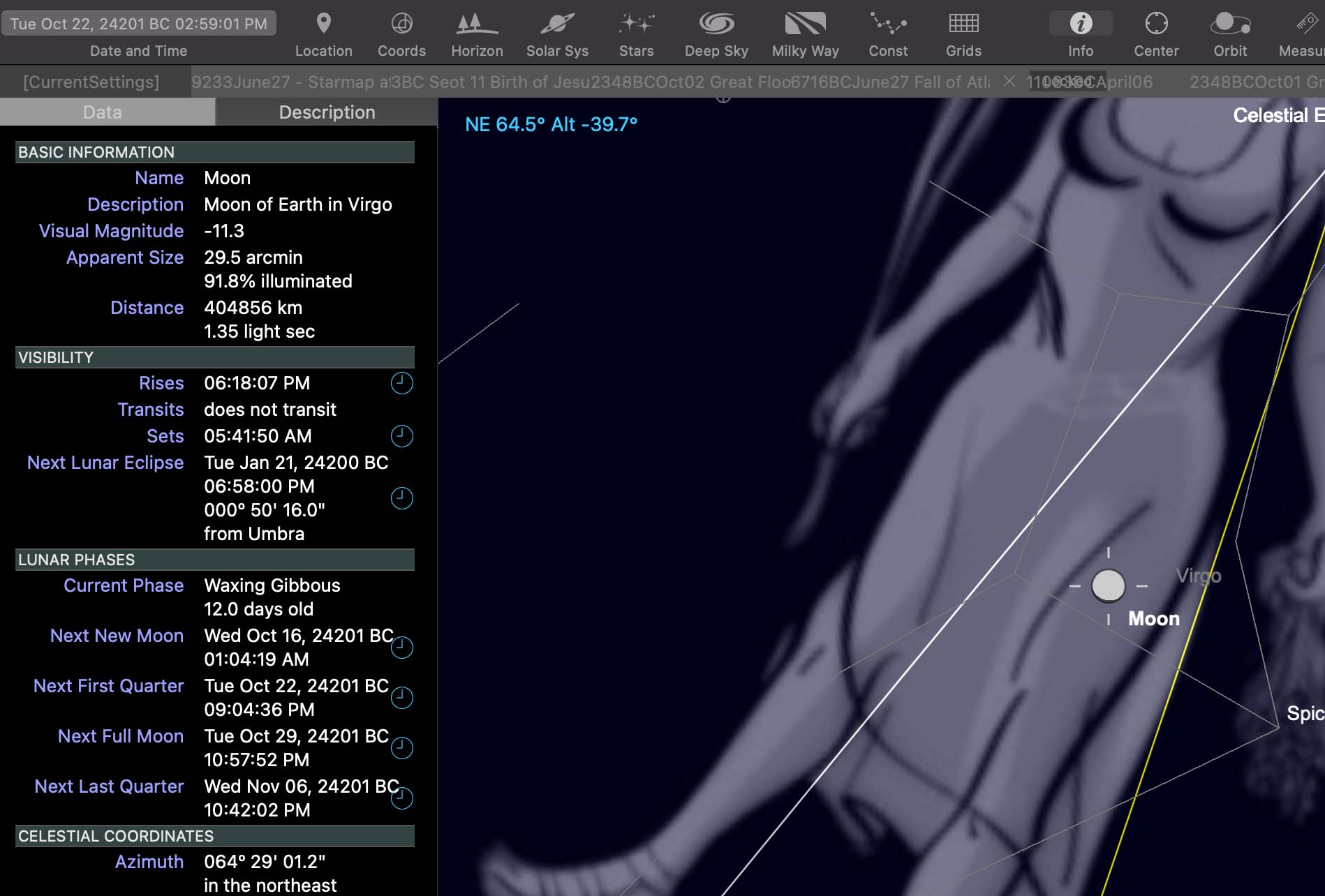The image size is (1325, 896).
Task: Click the Center target icon
Action: point(1156,24)
